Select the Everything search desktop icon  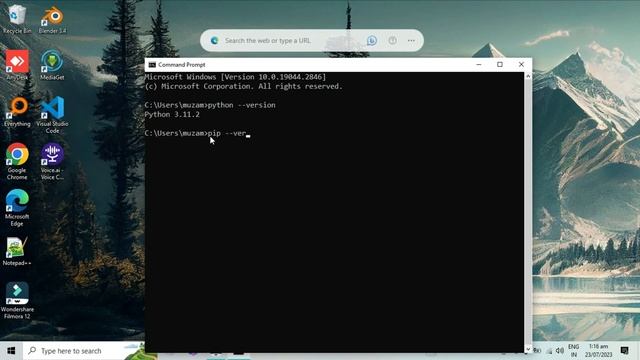click(x=17, y=111)
